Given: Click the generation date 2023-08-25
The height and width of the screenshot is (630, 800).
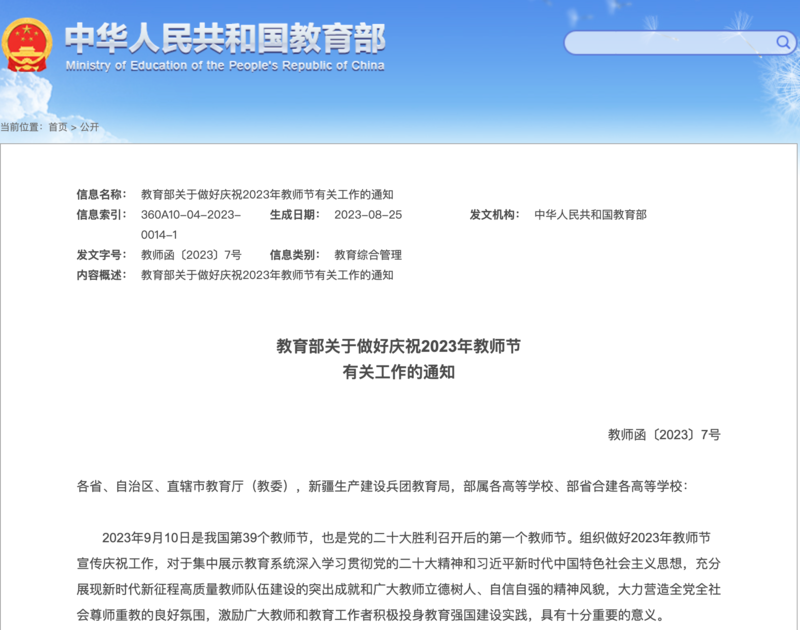Looking at the screenshot, I should (368, 215).
